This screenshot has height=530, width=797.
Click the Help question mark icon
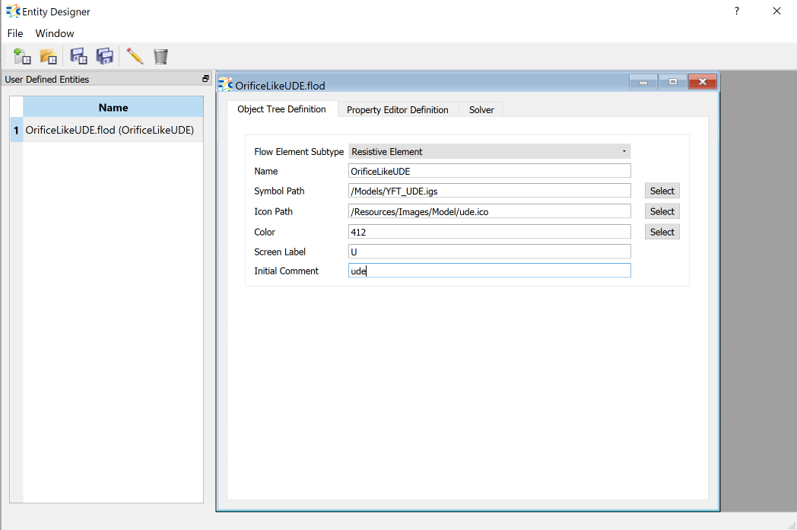737,12
